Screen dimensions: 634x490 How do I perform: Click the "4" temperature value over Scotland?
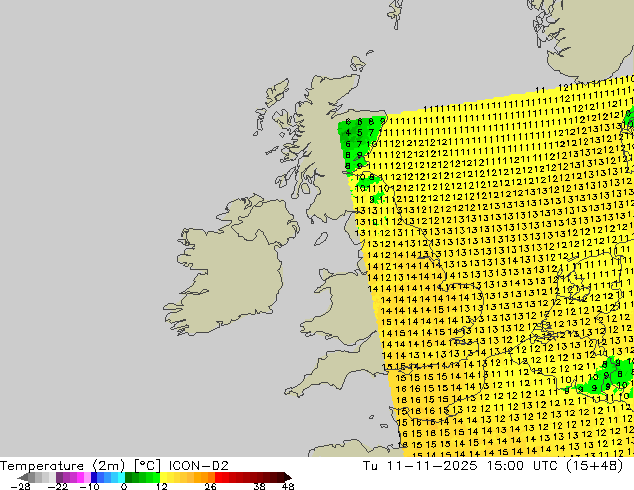pyautogui.click(x=348, y=133)
